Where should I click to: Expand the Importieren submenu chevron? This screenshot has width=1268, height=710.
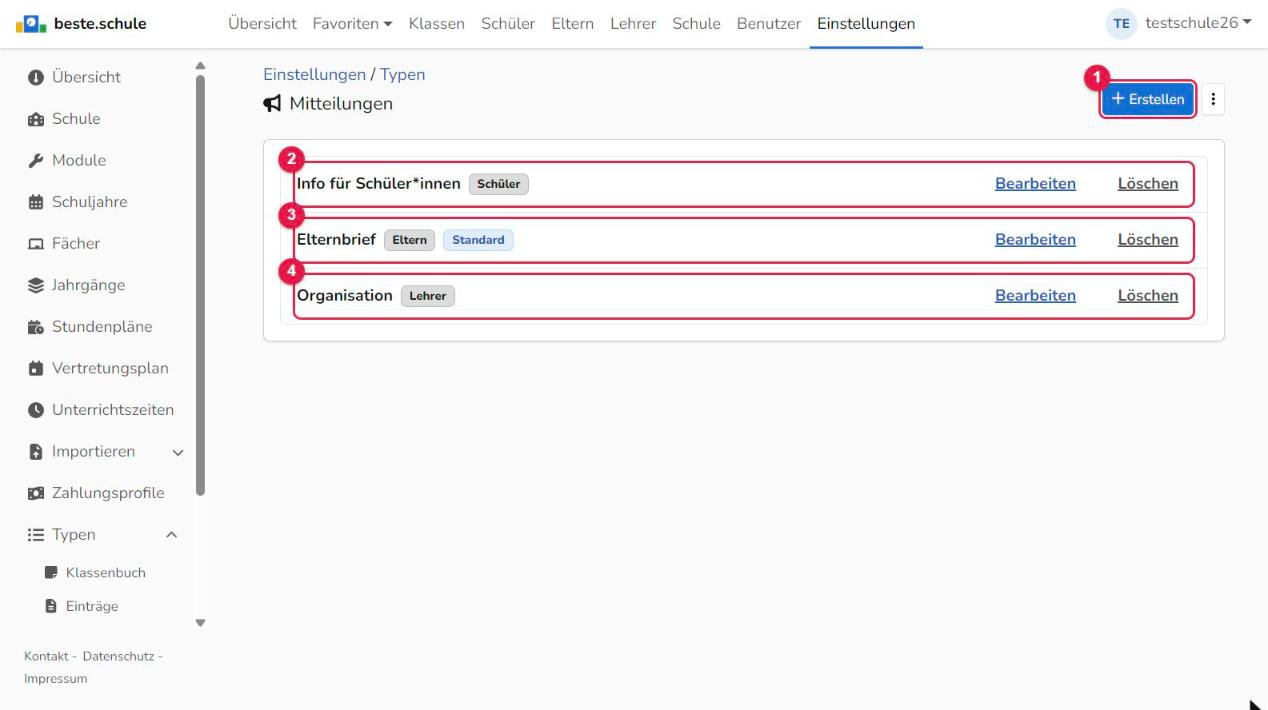(x=178, y=452)
